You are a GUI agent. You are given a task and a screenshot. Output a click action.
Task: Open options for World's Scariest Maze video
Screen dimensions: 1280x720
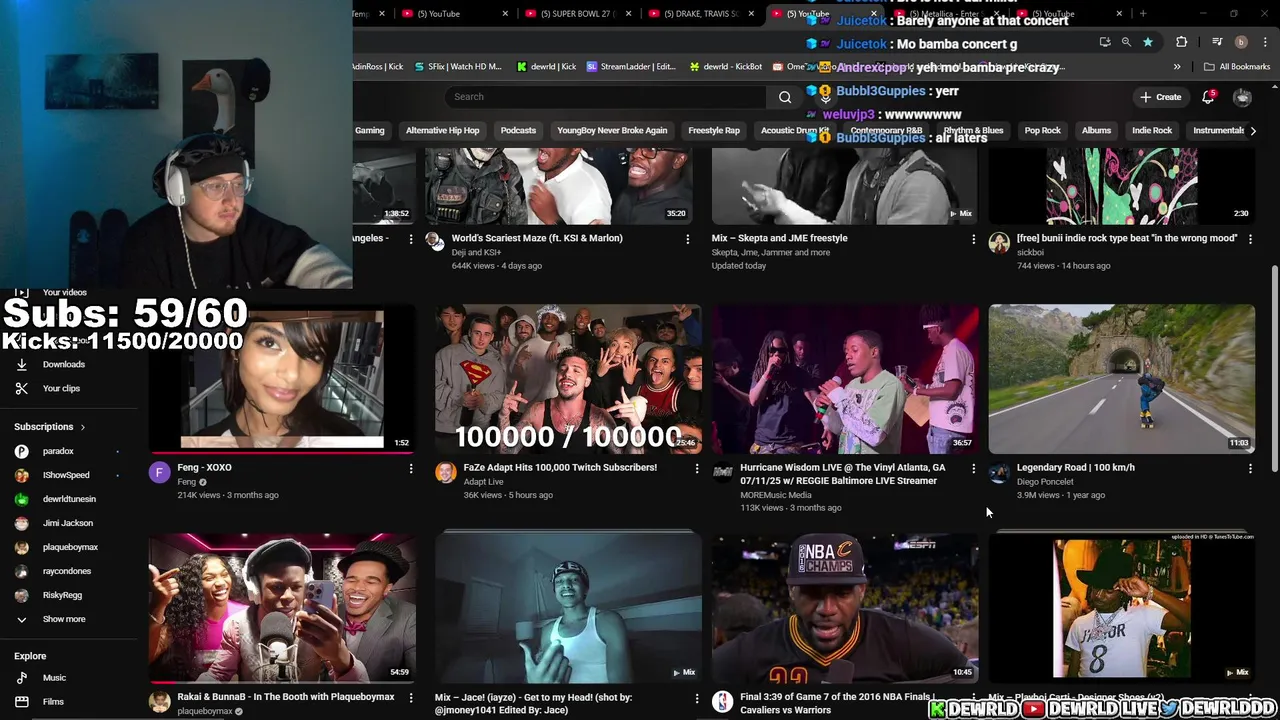pos(687,239)
